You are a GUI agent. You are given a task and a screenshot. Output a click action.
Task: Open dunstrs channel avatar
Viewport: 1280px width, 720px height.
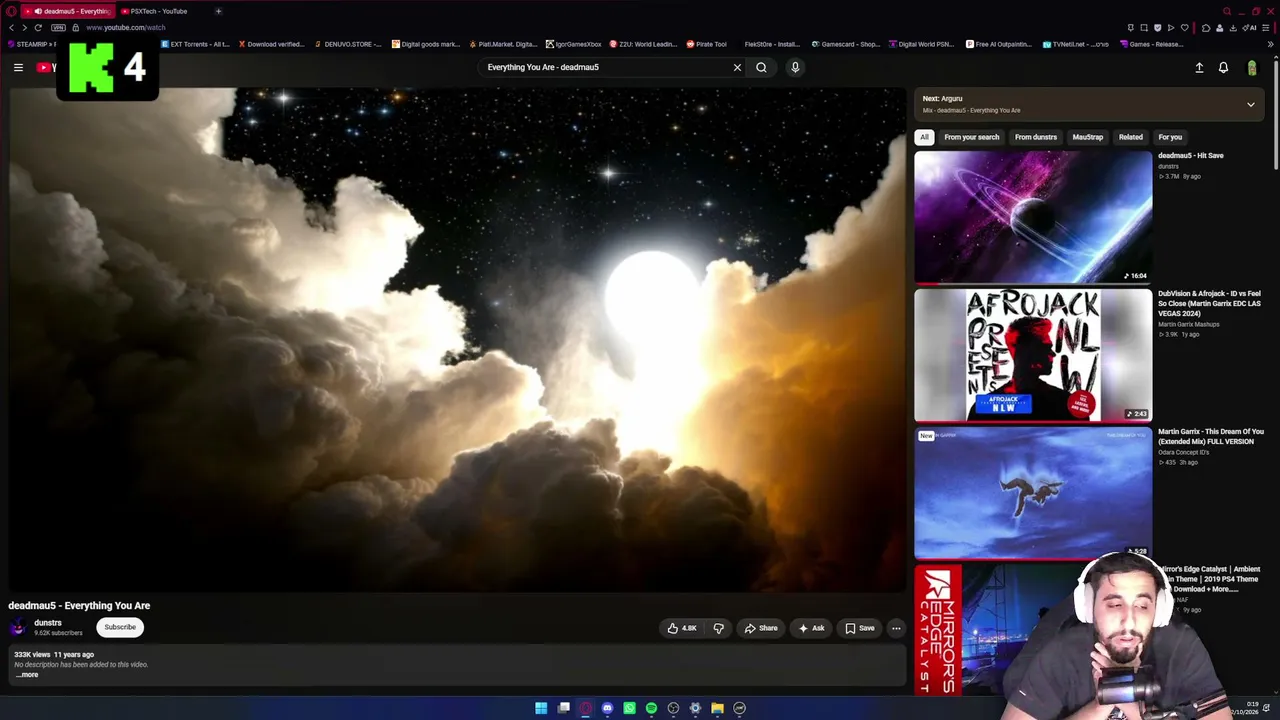[x=18, y=627]
